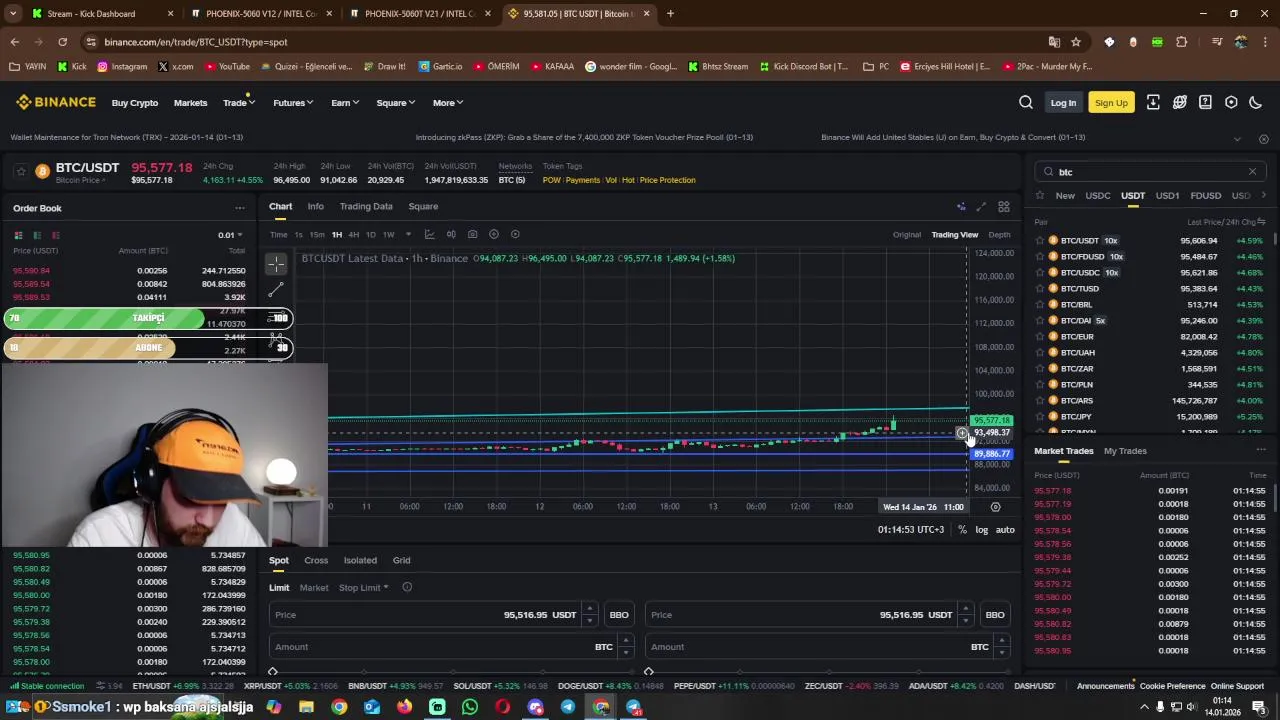Viewport: 1280px width, 720px height.
Task: Open the Trading Data tab
Action: click(x=366, y=206)
